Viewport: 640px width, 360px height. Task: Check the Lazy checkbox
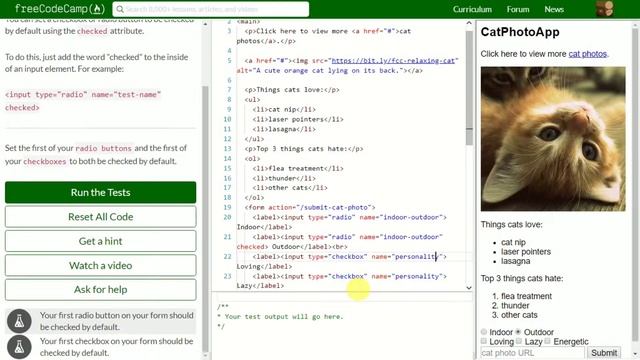coord(519,341)
